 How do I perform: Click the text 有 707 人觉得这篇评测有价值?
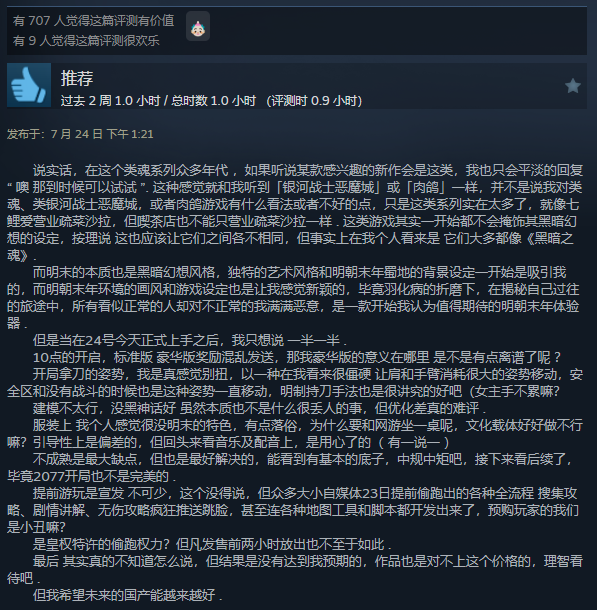(x=93, y=21)
